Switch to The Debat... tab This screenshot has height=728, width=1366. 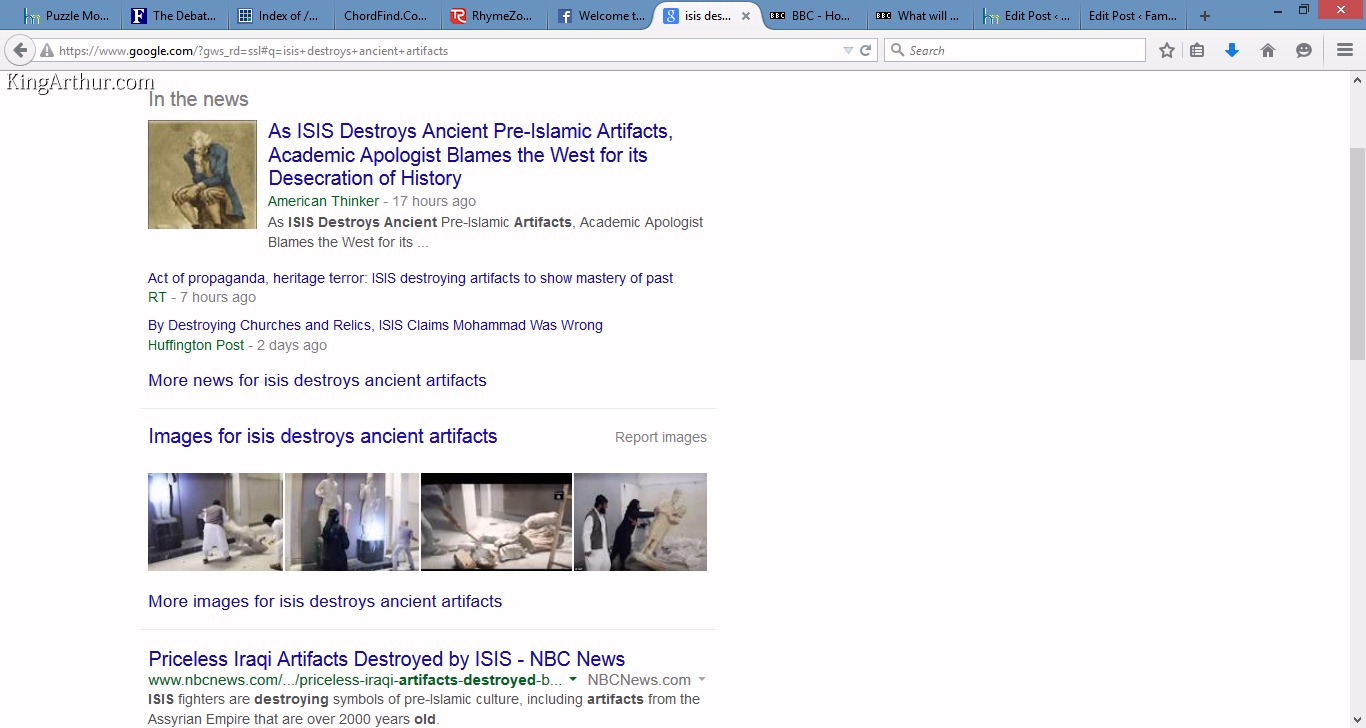(173, 16)
